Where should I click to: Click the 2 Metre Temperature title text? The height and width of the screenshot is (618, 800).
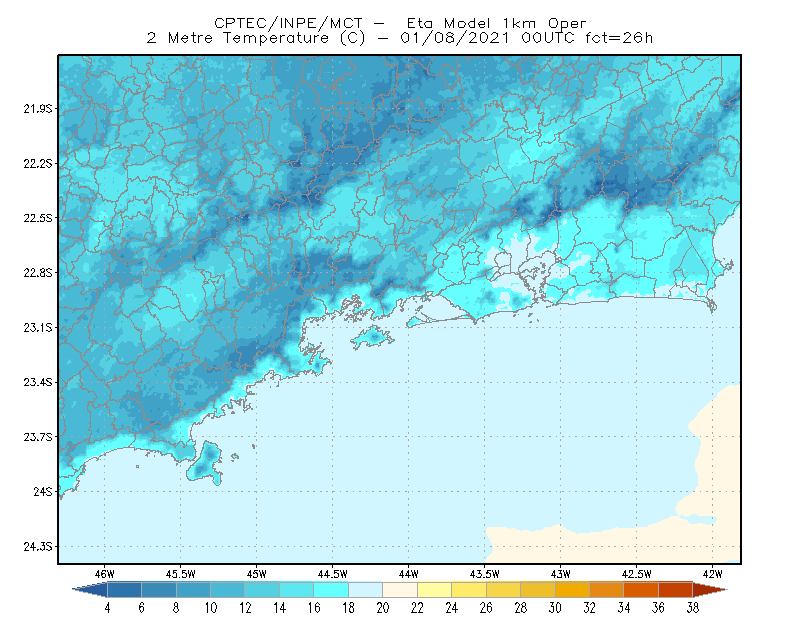pos(238,38)
